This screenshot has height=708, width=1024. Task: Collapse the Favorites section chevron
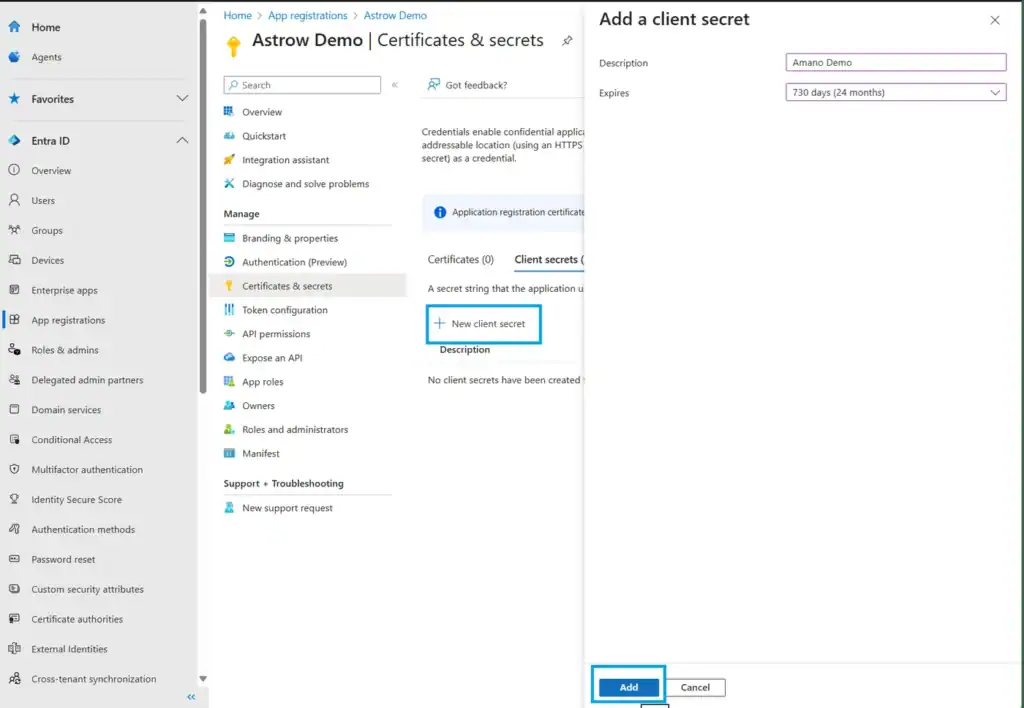pyautogui.click(x=182, y=99)
